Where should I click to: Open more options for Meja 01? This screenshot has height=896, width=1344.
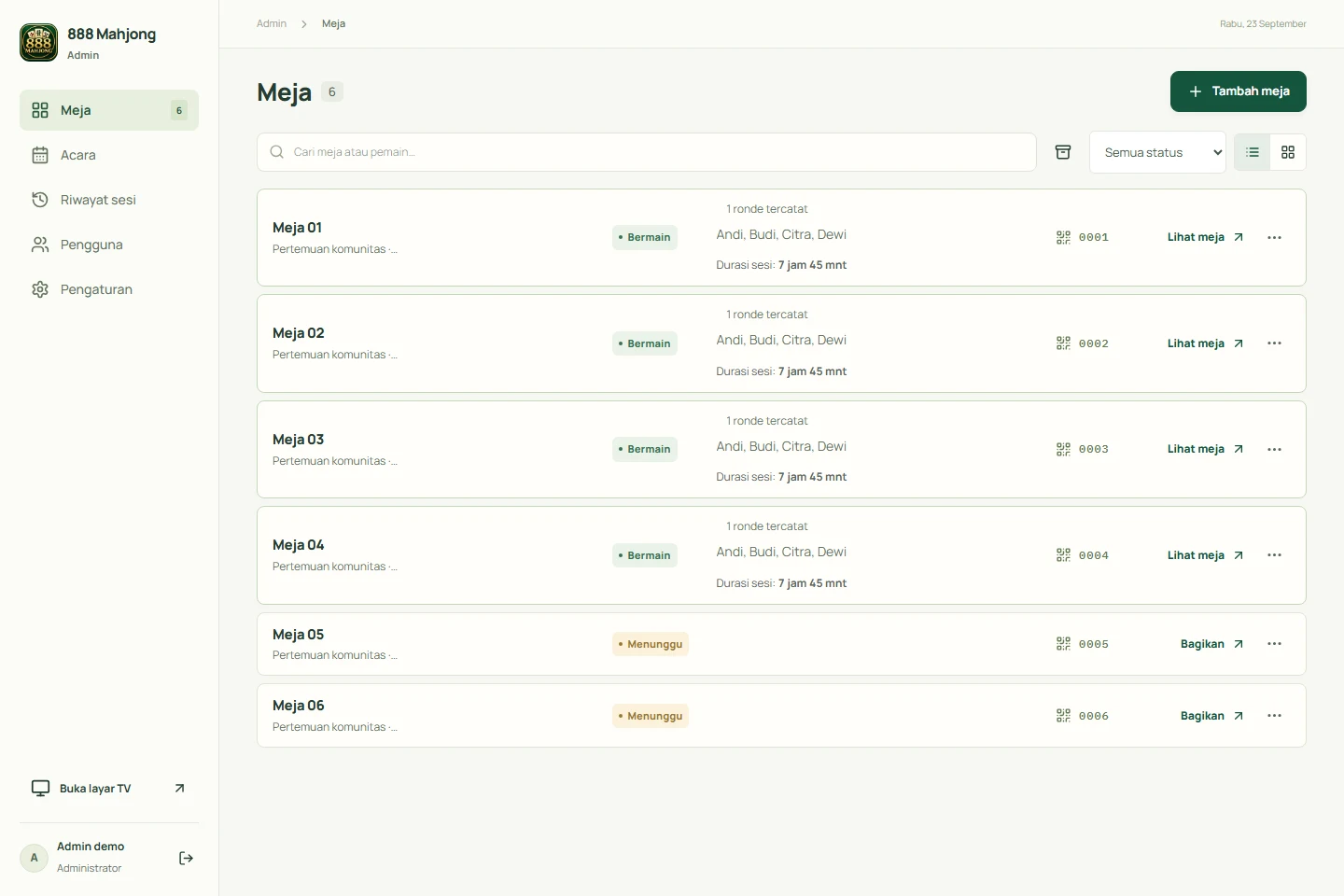[x=1275, y=238]
